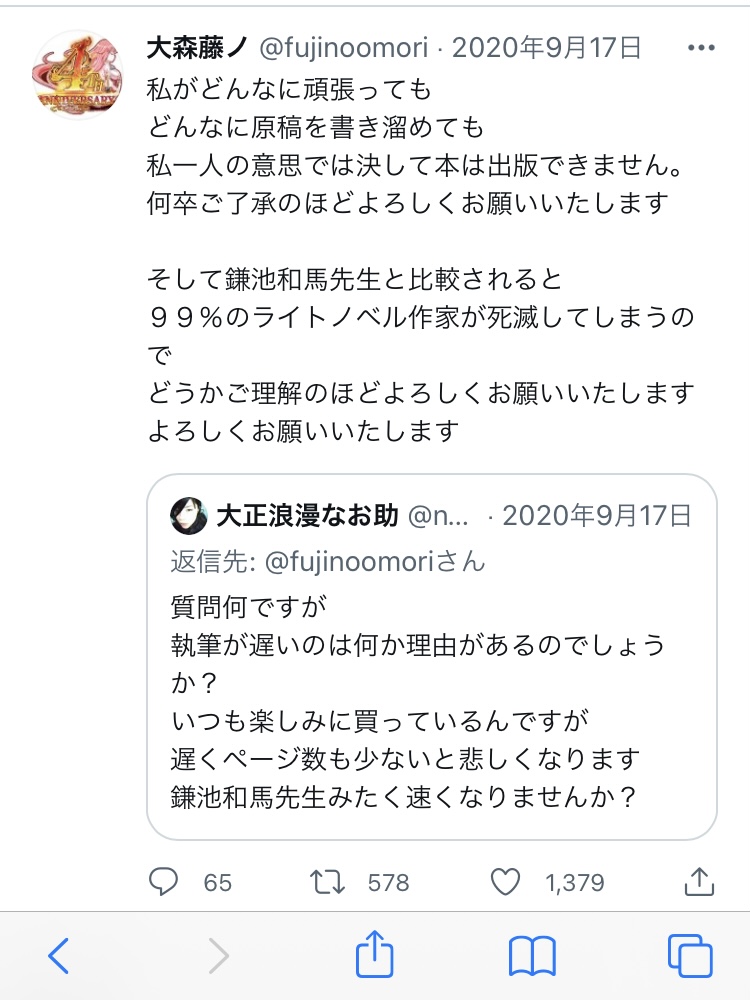Tap the 578 retweet count

tap(388, 882)
